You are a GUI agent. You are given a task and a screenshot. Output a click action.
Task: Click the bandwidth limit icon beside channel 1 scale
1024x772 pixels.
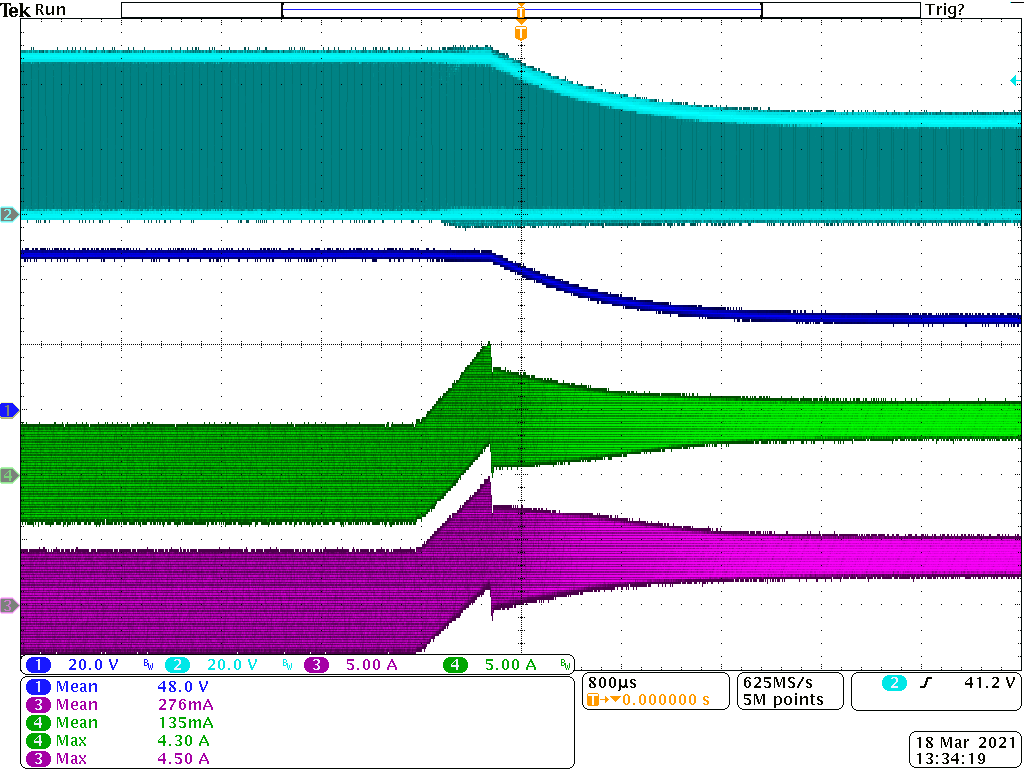149,665
